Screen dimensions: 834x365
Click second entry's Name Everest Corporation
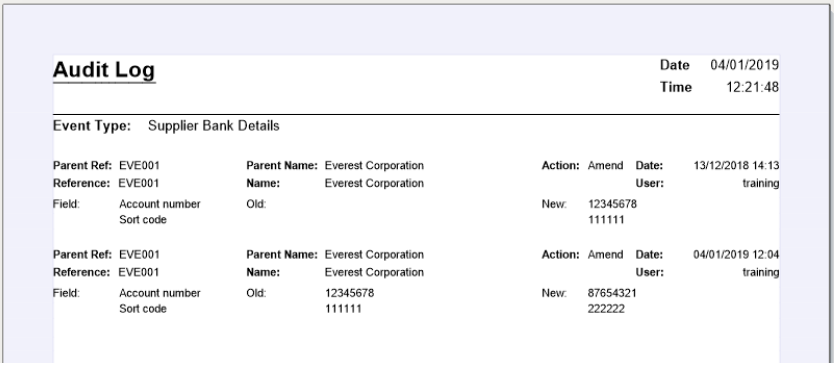pyautogui.click(x=374, y=272)
